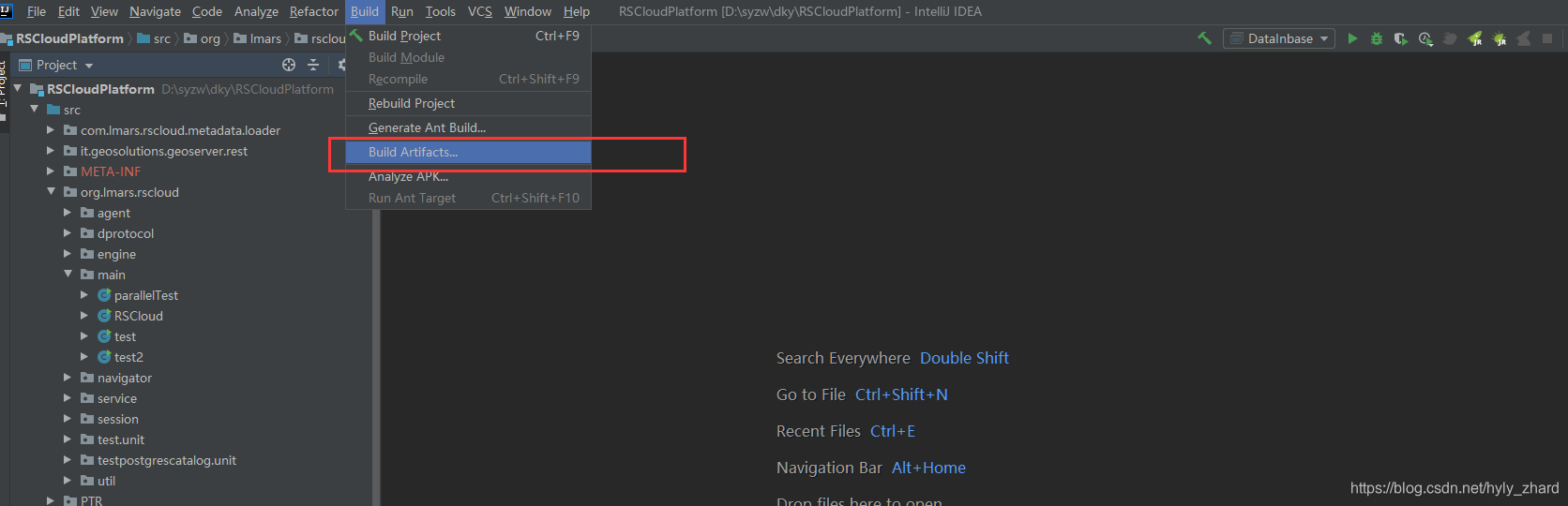Click the parallelTest class icon

coord(104,295)
